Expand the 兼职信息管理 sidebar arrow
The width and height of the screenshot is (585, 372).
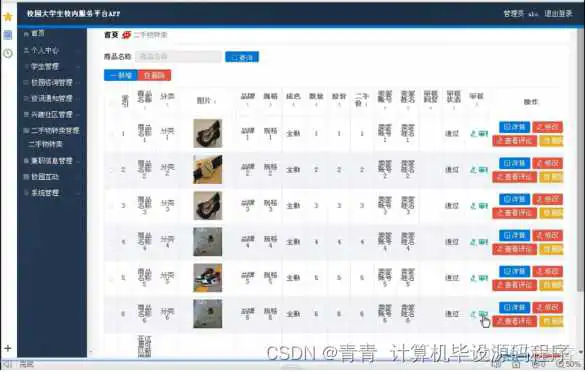pos(78,161)
